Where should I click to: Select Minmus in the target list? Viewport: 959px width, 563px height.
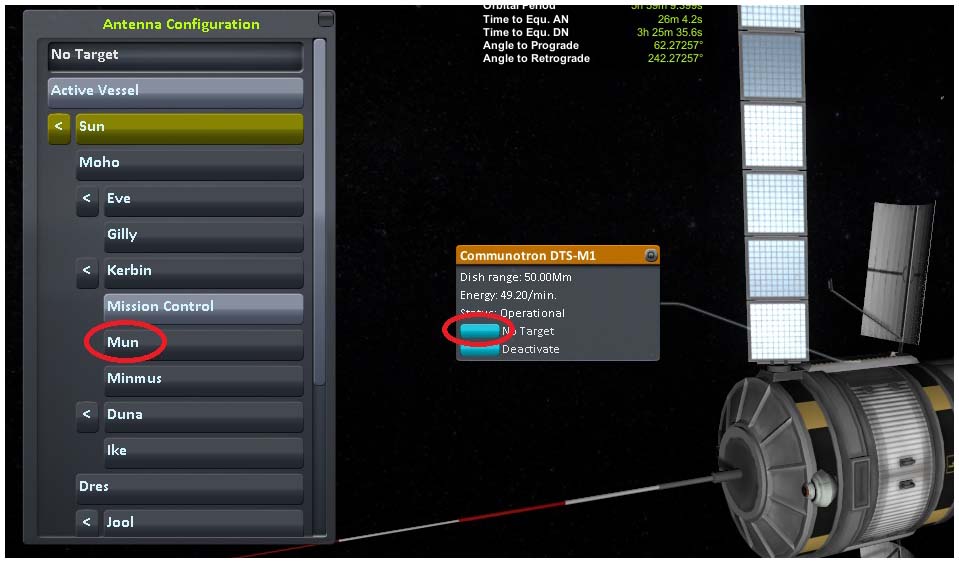click(x=203, y=380)
